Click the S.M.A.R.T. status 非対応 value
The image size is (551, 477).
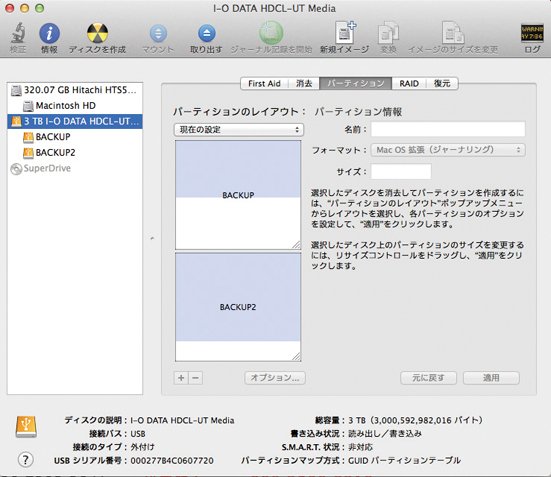click(360, 447)
